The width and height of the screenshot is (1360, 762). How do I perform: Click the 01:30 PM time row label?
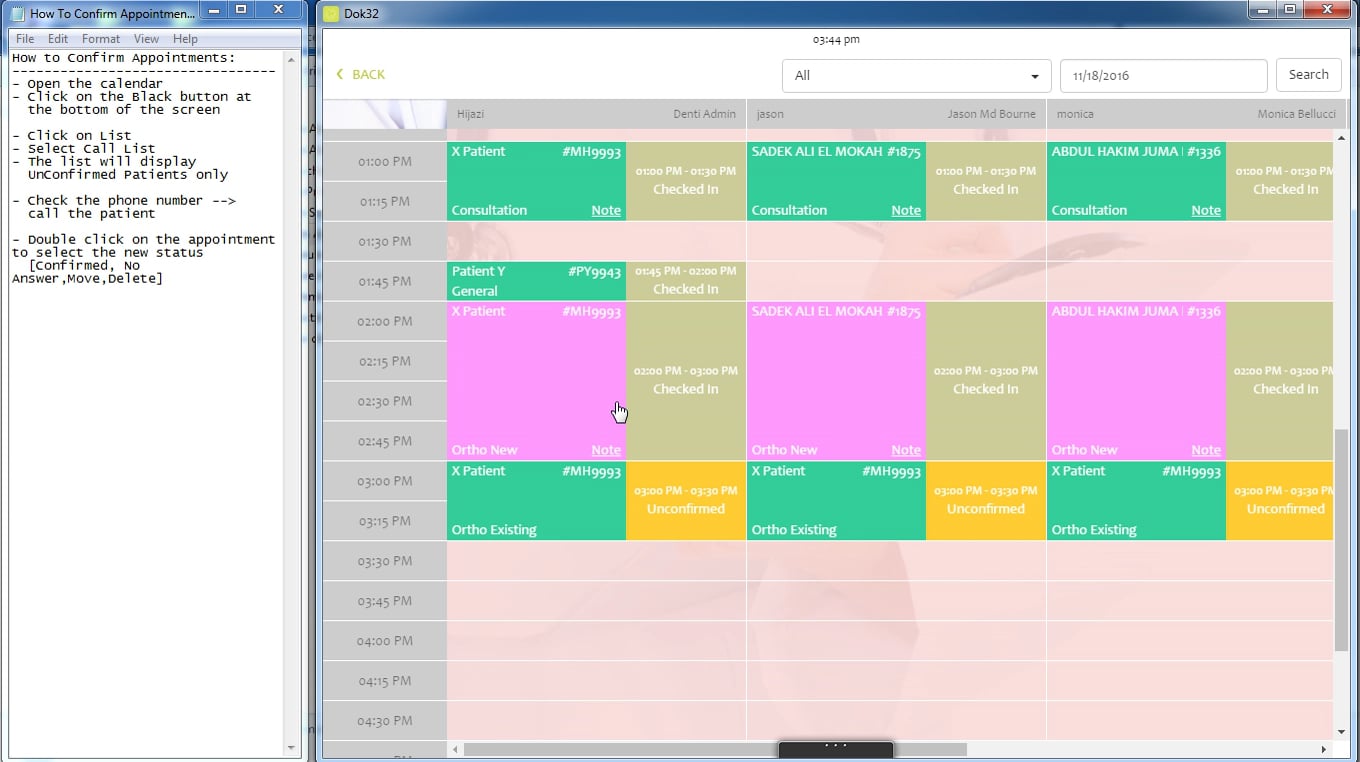tap(385, 241)
